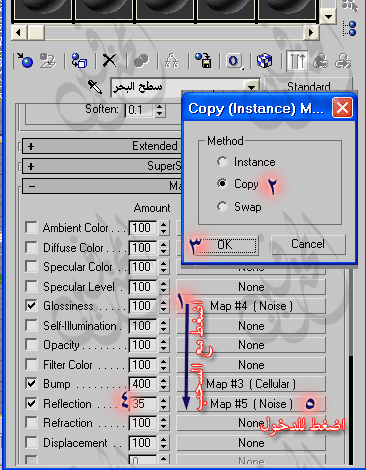Open the Map #5 (Noise) Reflection slot
Viewport: 366px width, 470px height.
[x=251, y=404]
